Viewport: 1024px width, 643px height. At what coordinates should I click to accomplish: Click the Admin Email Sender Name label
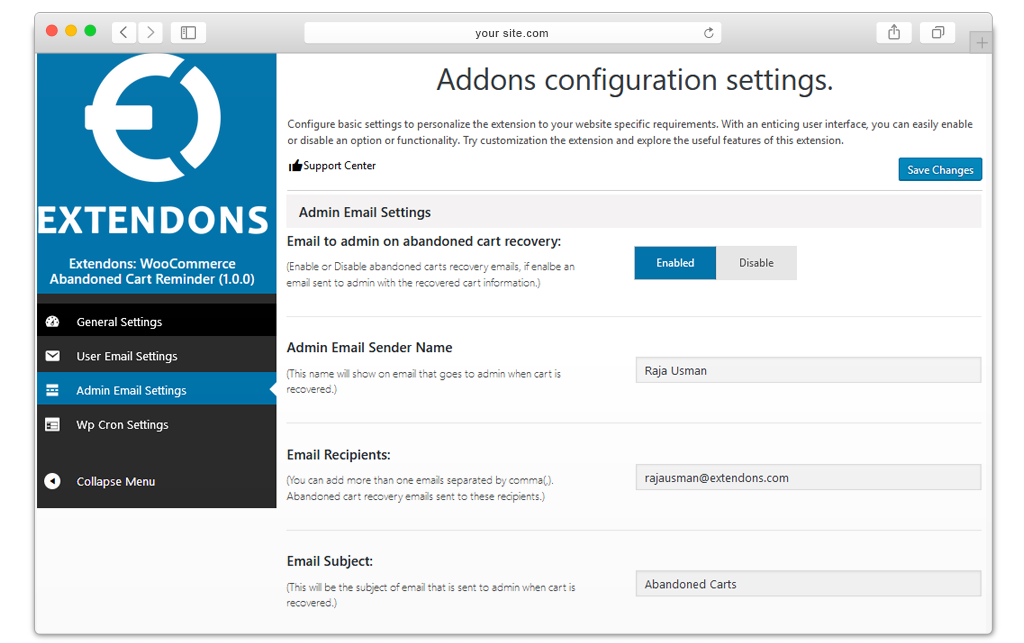[370, 347]
